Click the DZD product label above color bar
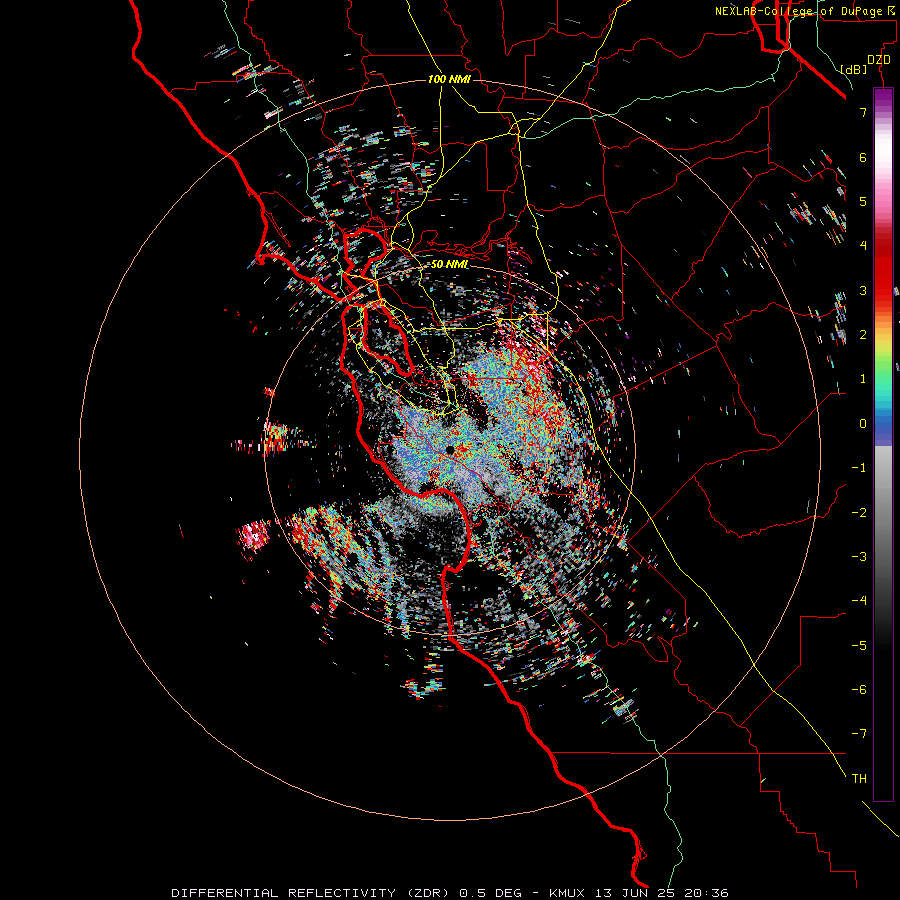Viewport: 900px width, 900px height. tap(879, 60)
